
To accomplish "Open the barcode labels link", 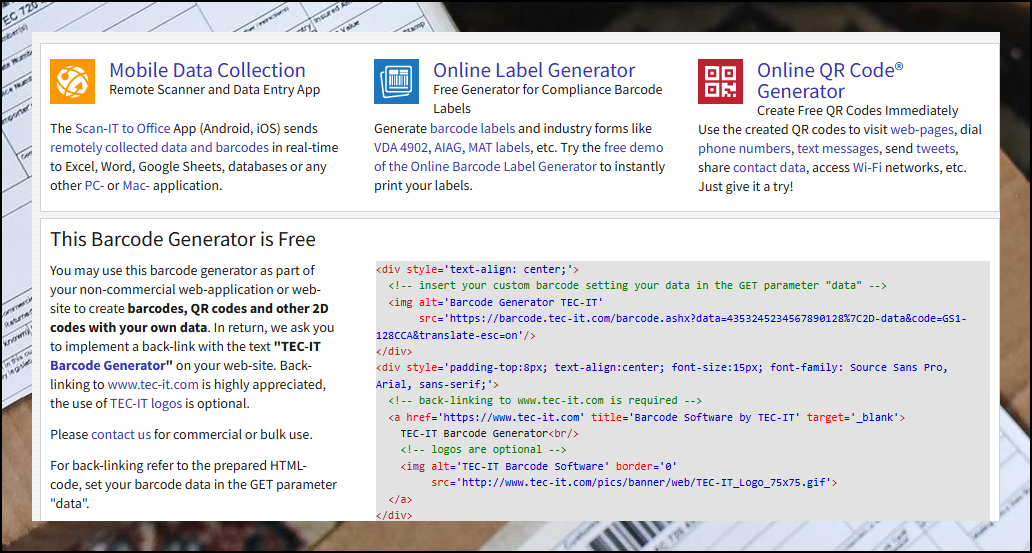I will click(473, 128).
